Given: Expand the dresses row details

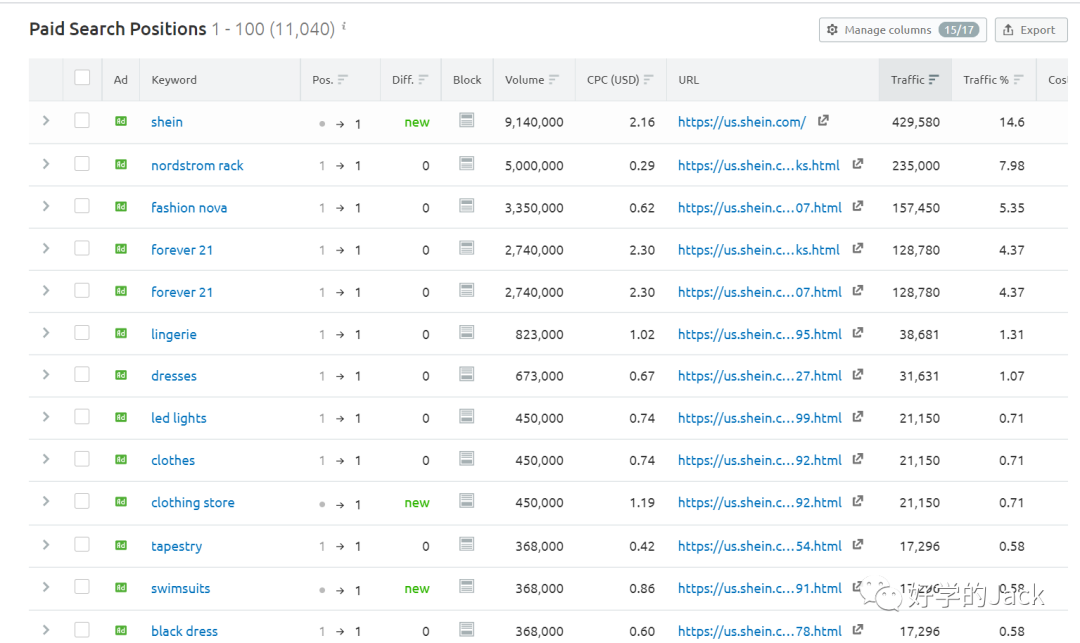Looking at the screenshot, I should [x=46, y=375].
